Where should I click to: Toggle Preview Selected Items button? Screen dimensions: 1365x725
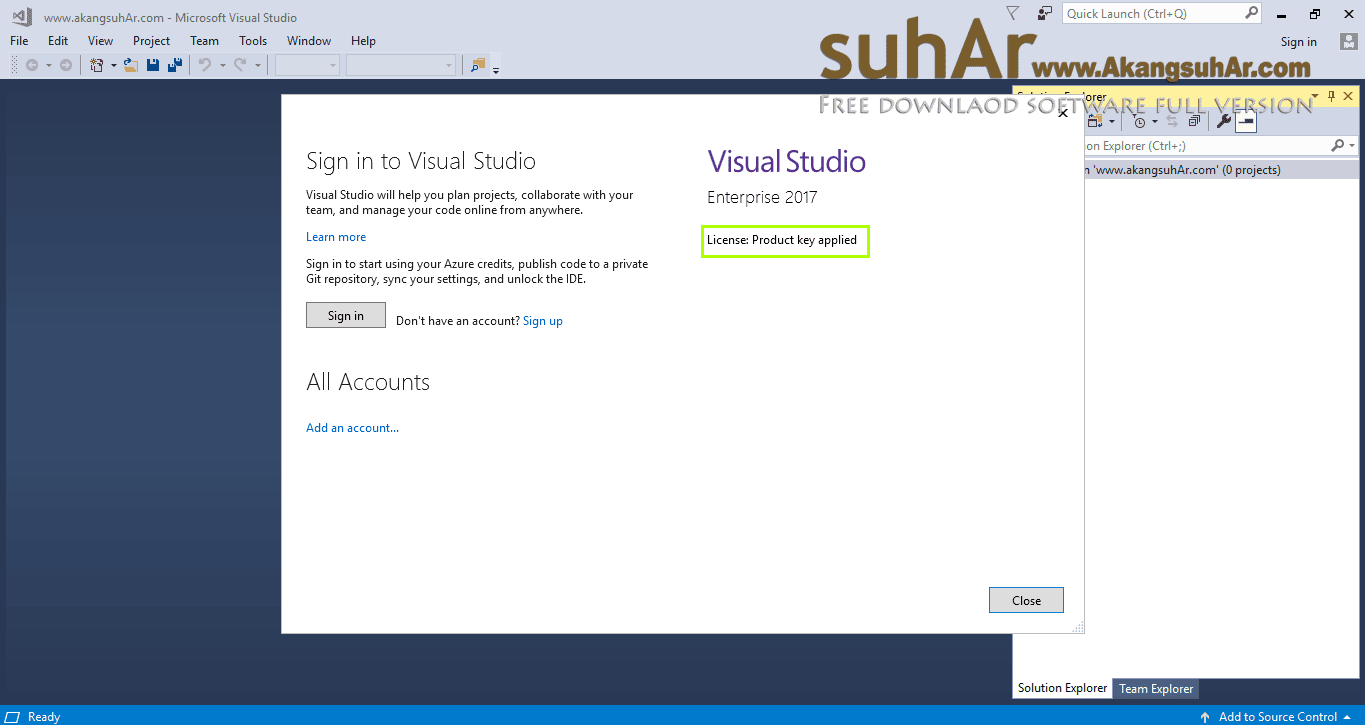pyautogui.click(x=1246, y=121)
